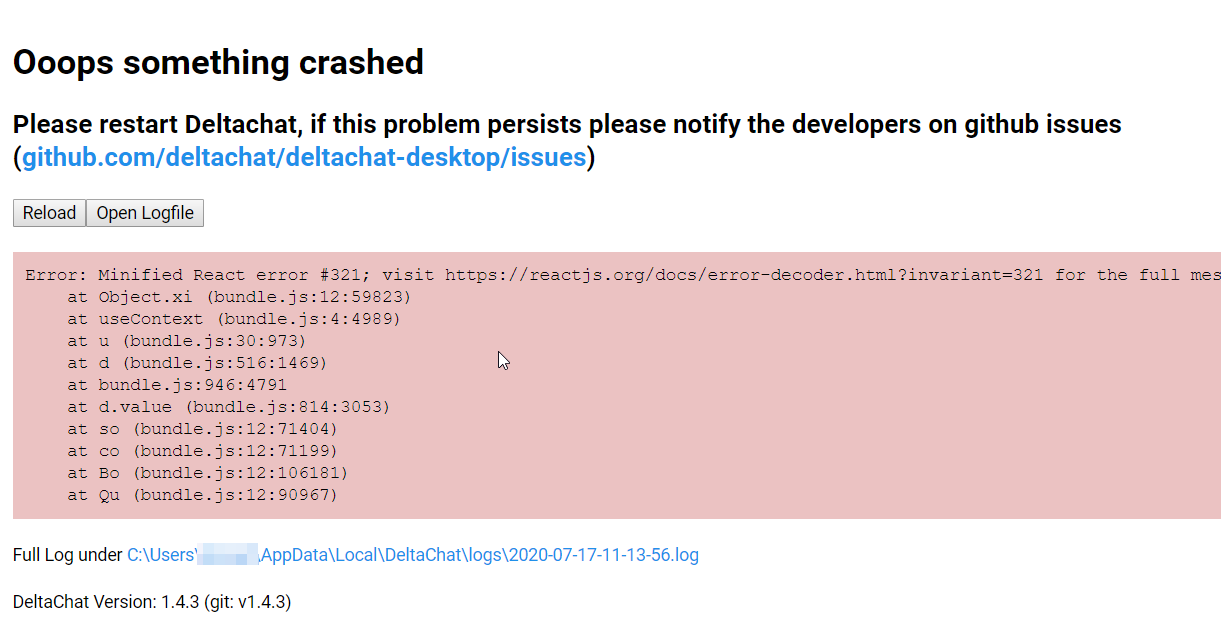1227x642 pixels.
Task: Open the logfile with Open Logfile button
Action: point(145,213)
